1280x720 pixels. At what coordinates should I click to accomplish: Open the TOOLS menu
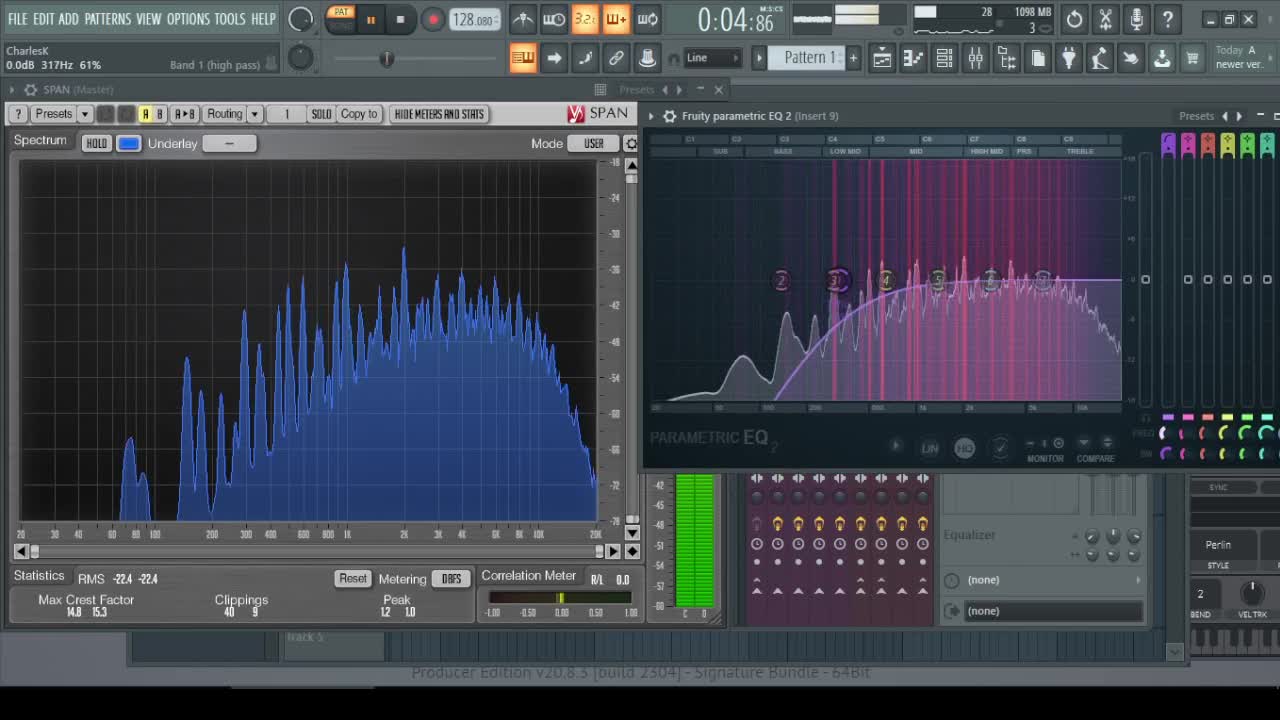point(229,19)
